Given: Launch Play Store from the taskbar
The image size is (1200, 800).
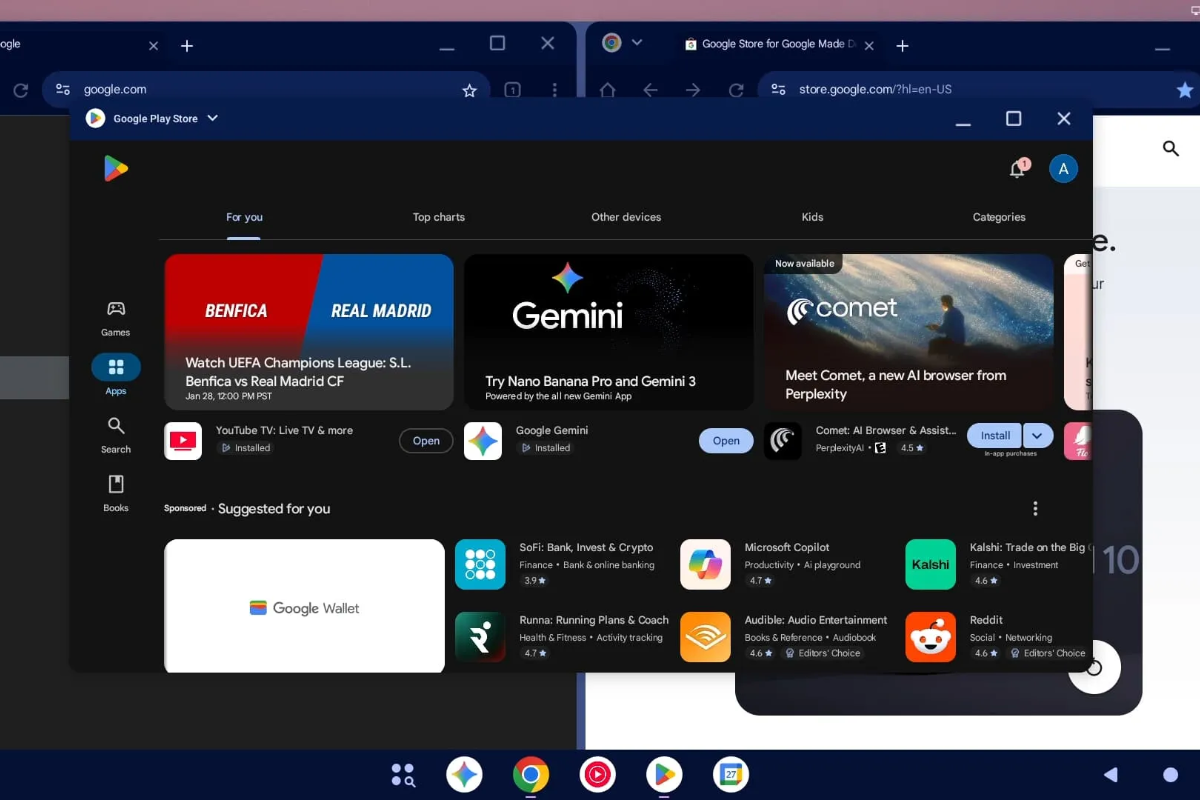Looking at the screenshot, I should 664,774.
